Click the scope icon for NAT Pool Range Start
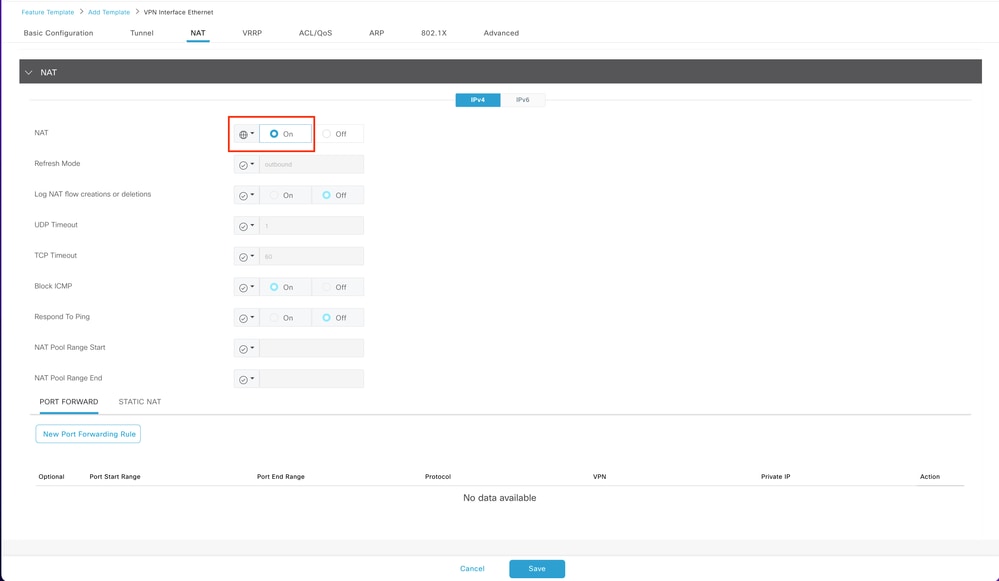 245,348
